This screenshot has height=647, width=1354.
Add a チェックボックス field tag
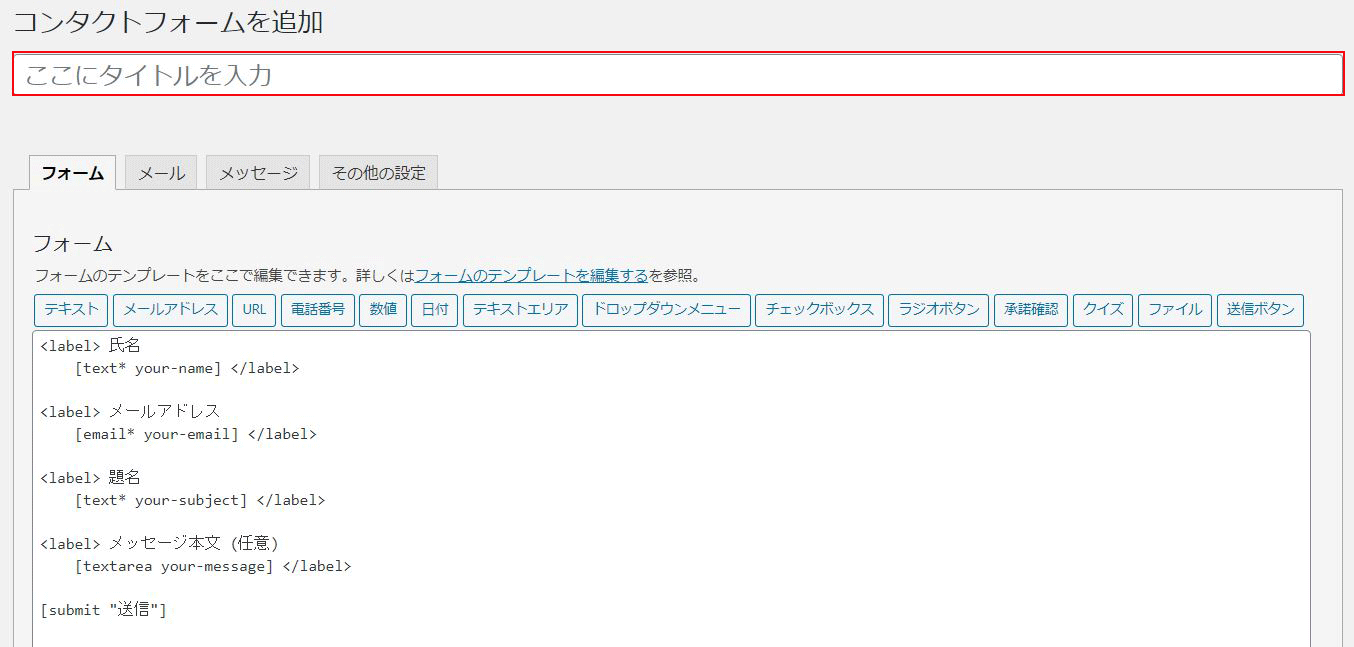coord(819,310)
